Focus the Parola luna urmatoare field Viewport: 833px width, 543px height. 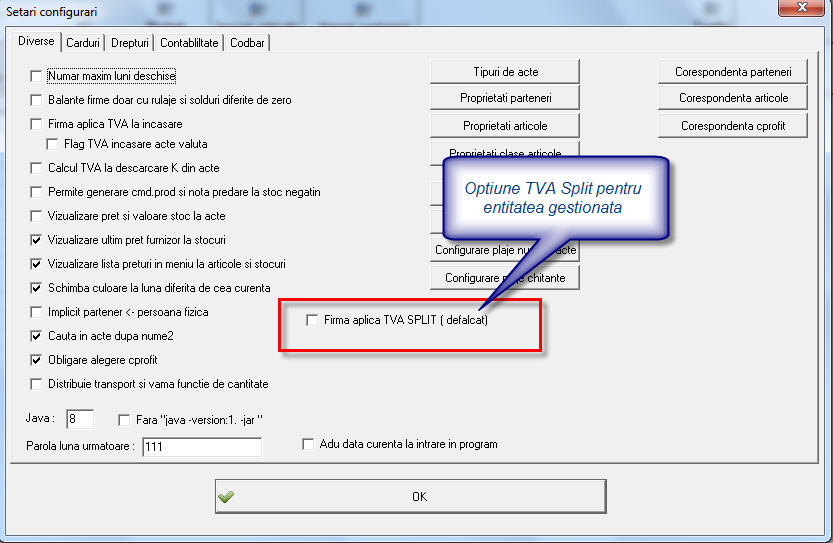[x=202, y=446]
